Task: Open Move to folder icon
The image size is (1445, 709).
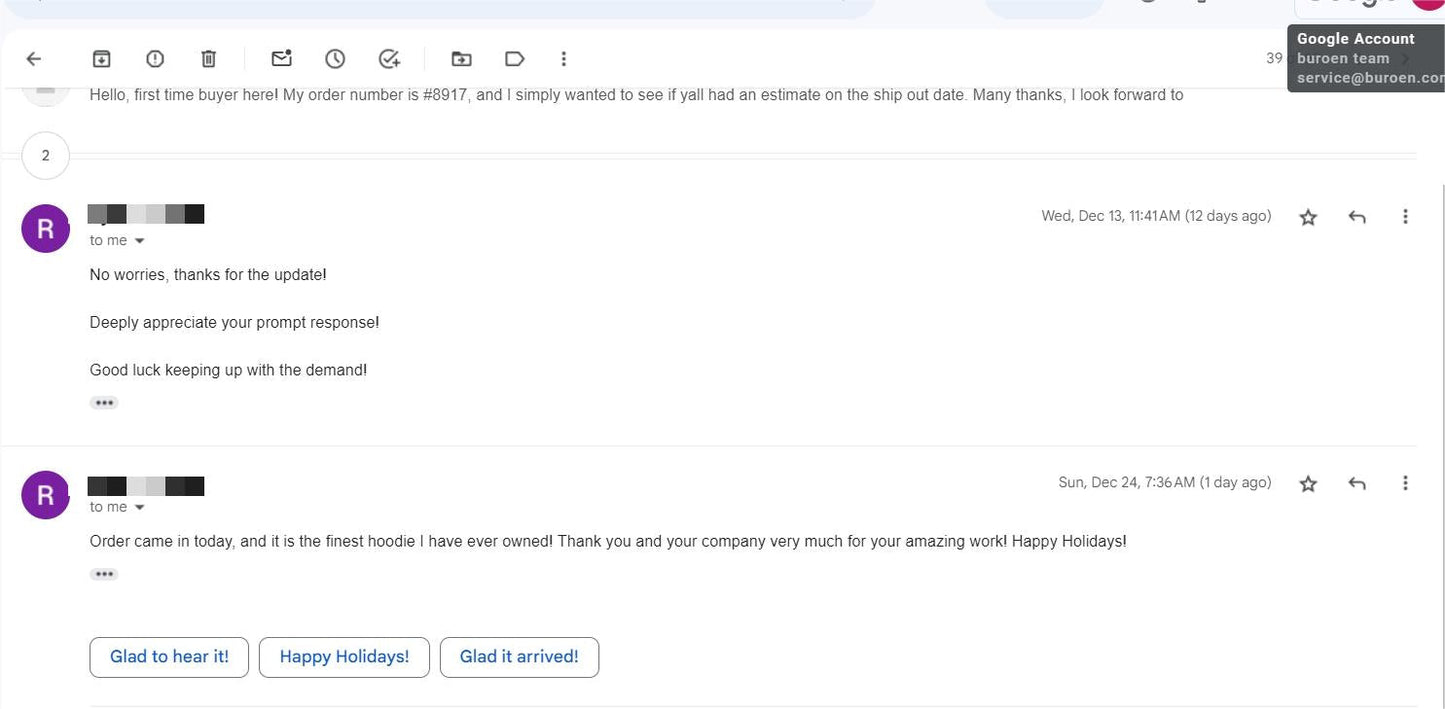Action: coord(461,59)
